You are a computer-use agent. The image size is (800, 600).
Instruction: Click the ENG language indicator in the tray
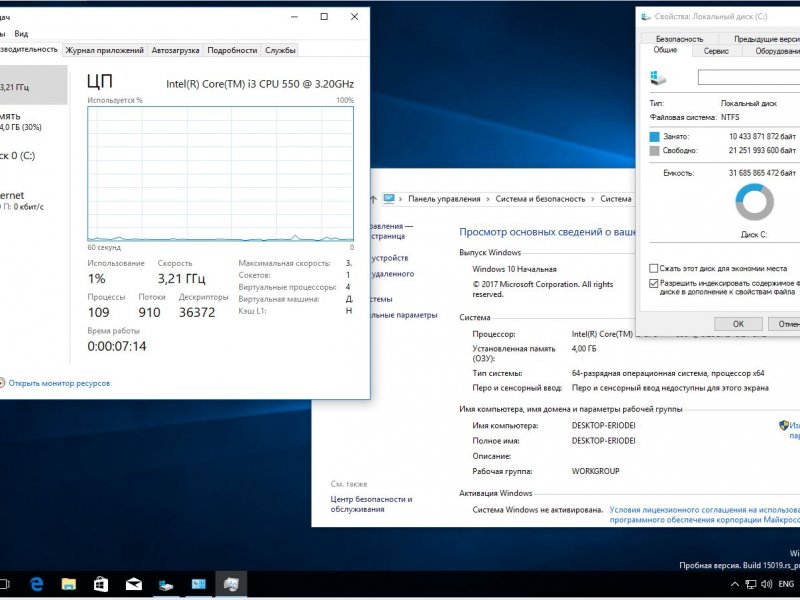(x=786, y=584)
